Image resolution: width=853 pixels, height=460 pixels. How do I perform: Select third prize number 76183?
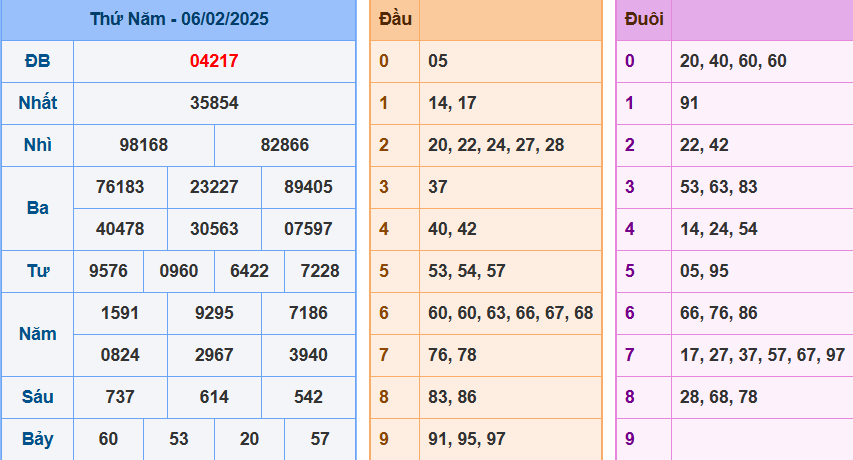(120, 187)
